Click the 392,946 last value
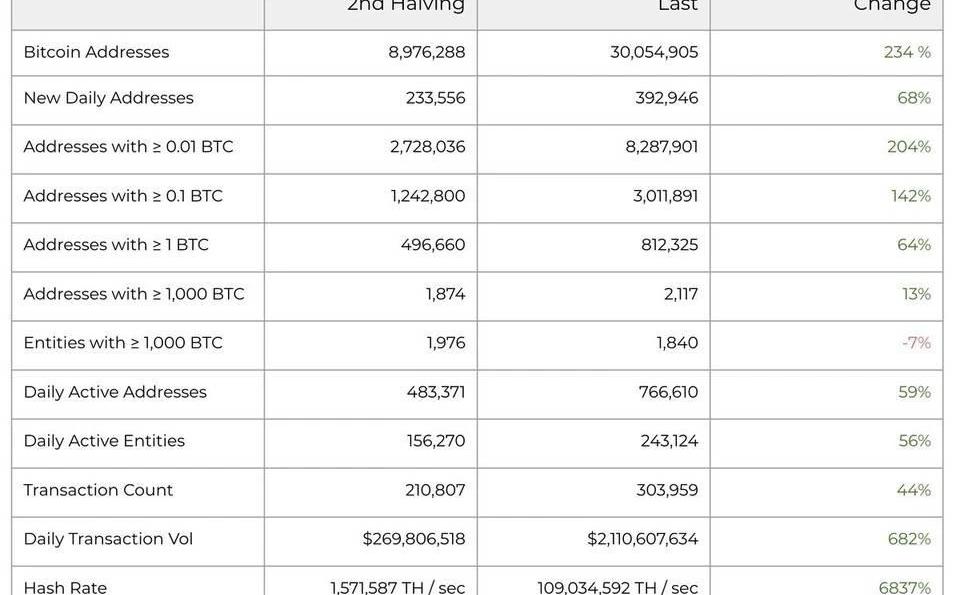The image size is (960, 595). (x=667, y=98)
